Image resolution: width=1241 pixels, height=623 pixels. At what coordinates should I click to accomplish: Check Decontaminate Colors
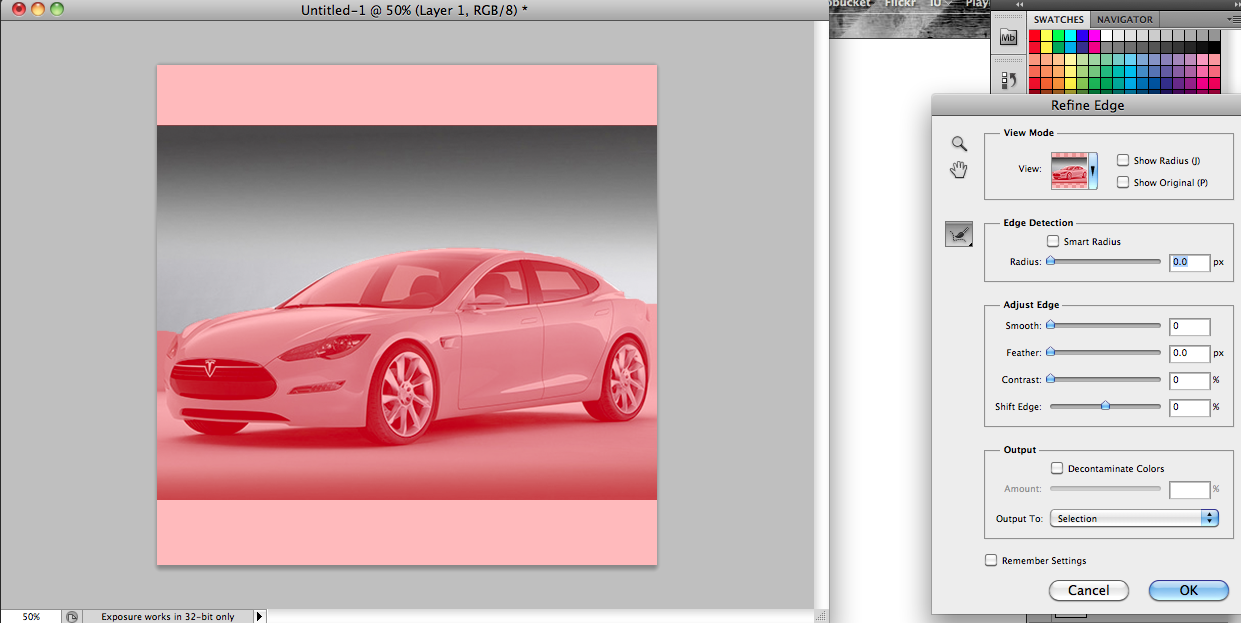coord(1056,468)
